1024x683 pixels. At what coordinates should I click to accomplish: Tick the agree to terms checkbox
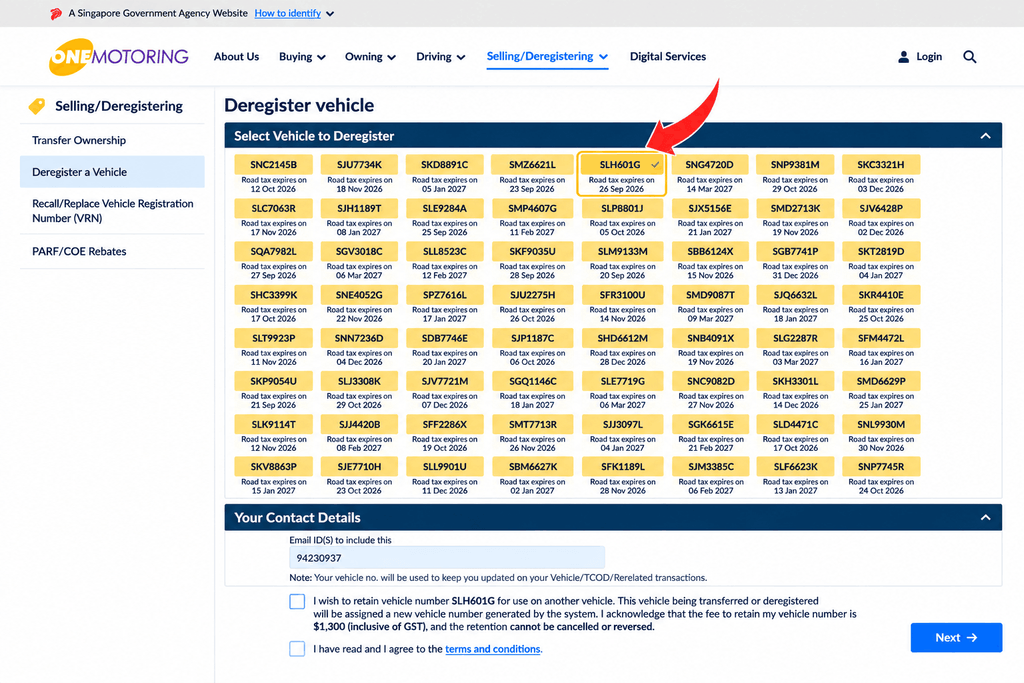point(297,648)
